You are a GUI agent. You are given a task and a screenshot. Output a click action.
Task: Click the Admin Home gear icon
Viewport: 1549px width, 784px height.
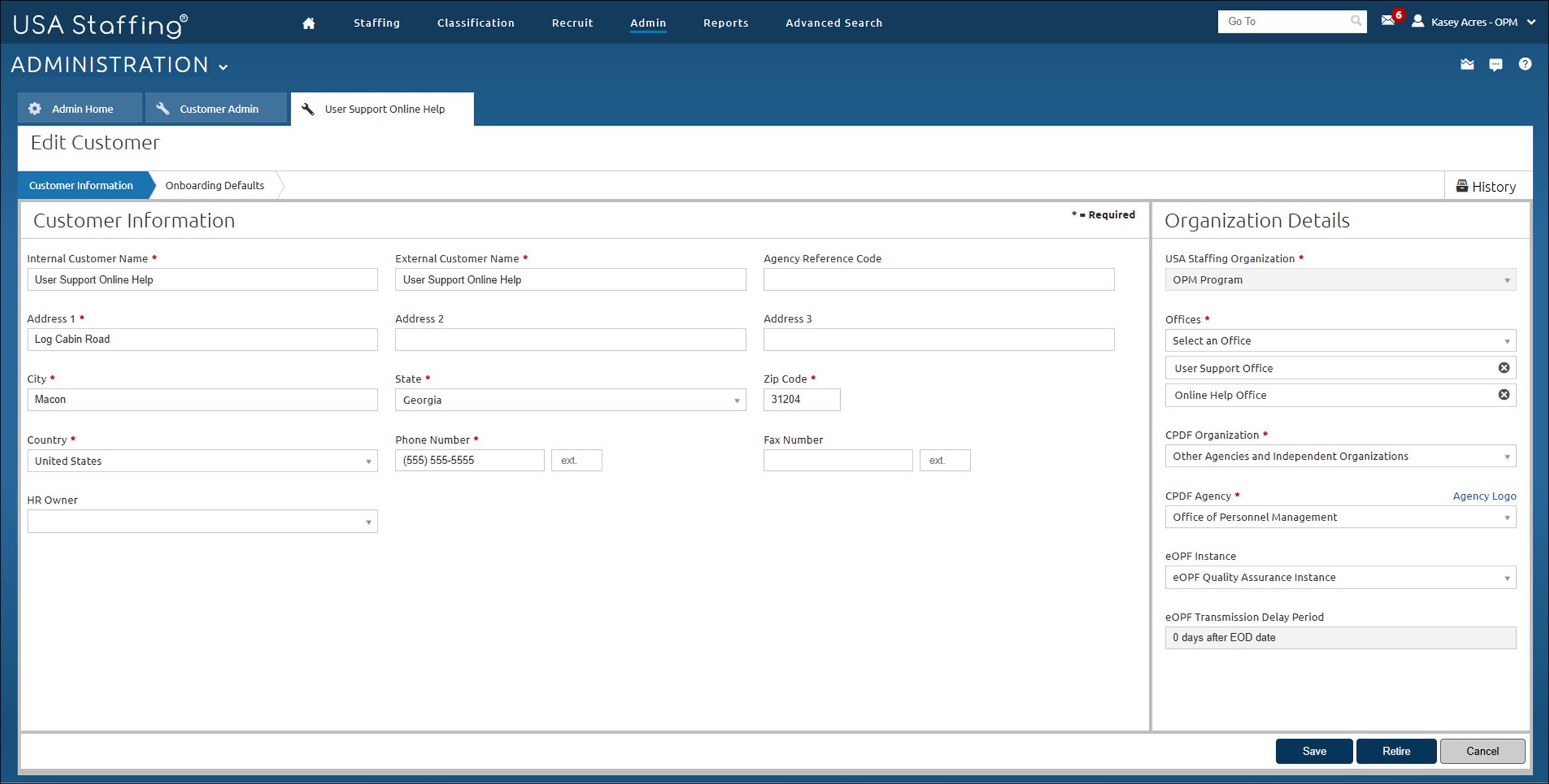tap(35, 109)
